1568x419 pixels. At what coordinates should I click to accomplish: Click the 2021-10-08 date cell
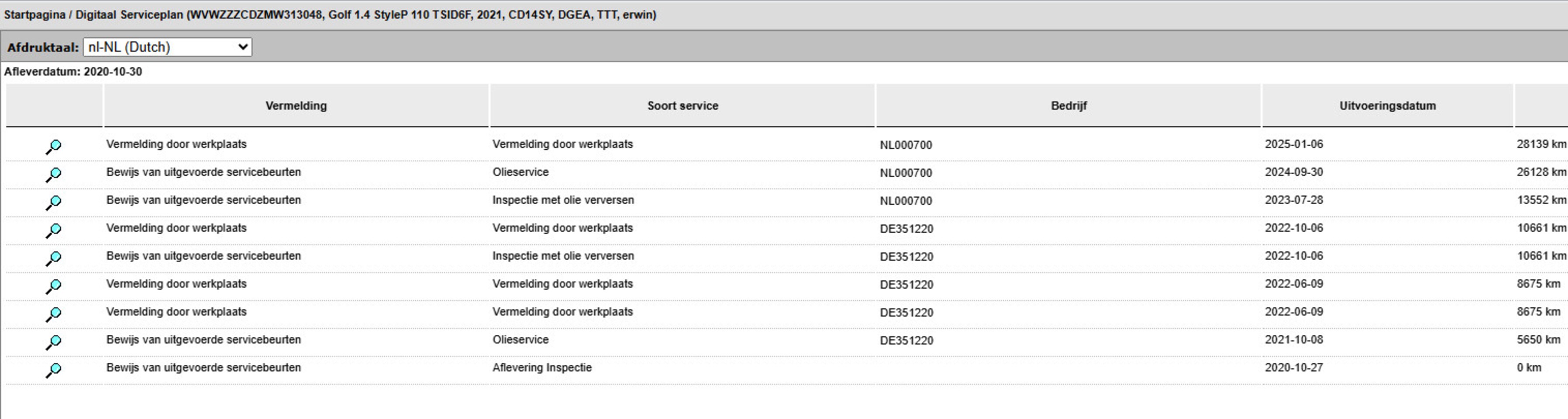coord(1293,339)
